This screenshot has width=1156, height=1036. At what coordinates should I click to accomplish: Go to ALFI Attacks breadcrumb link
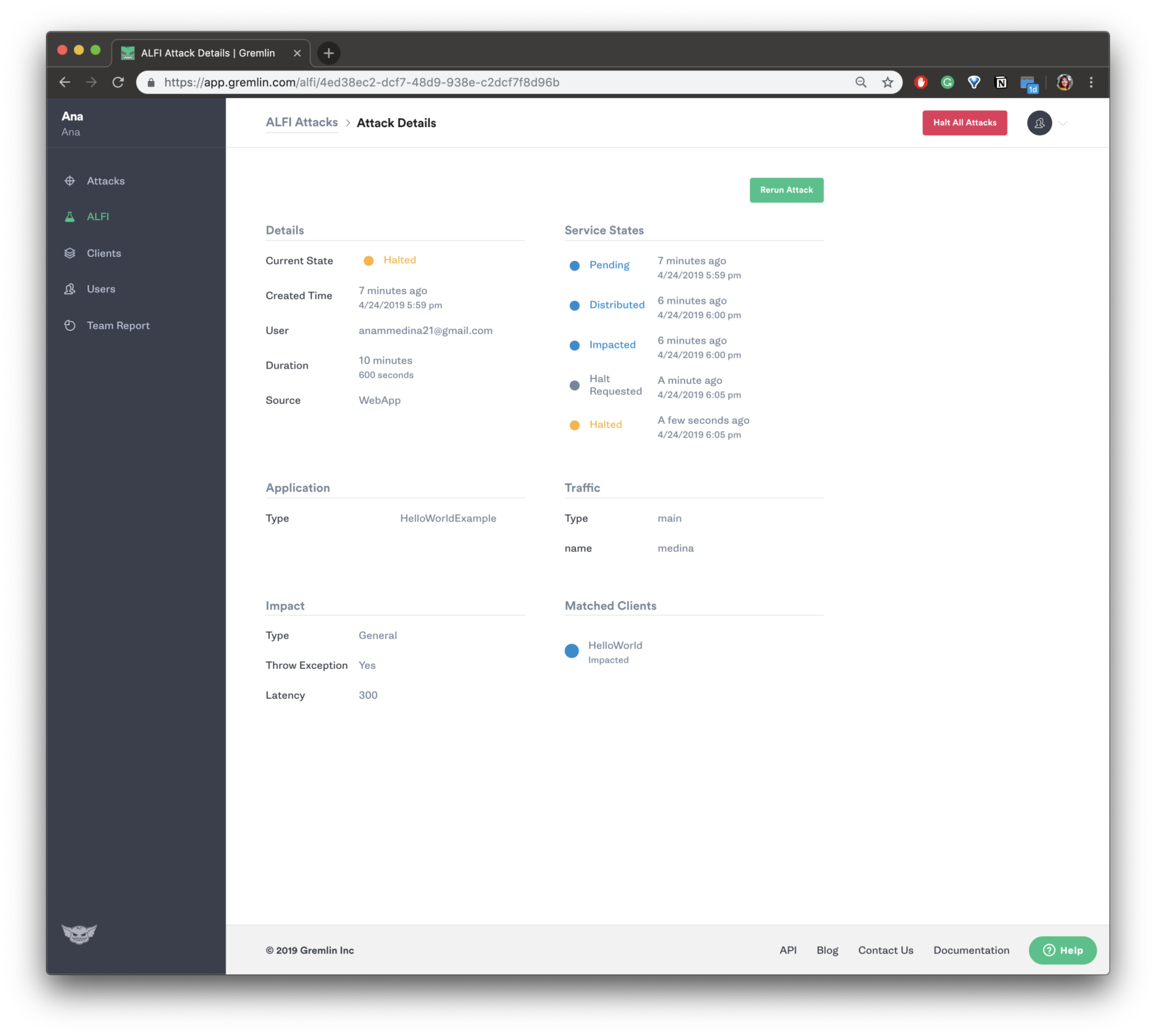(302, 123)
